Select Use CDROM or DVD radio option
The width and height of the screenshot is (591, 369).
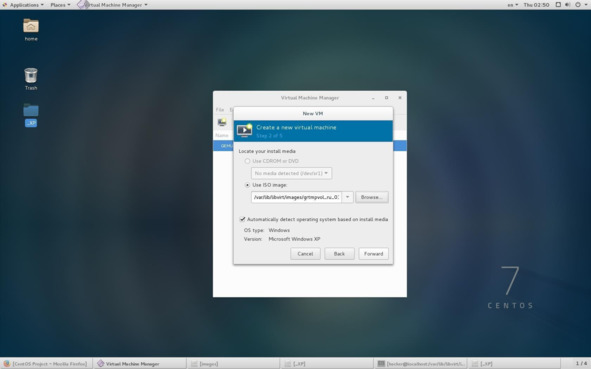coord(247,161)
